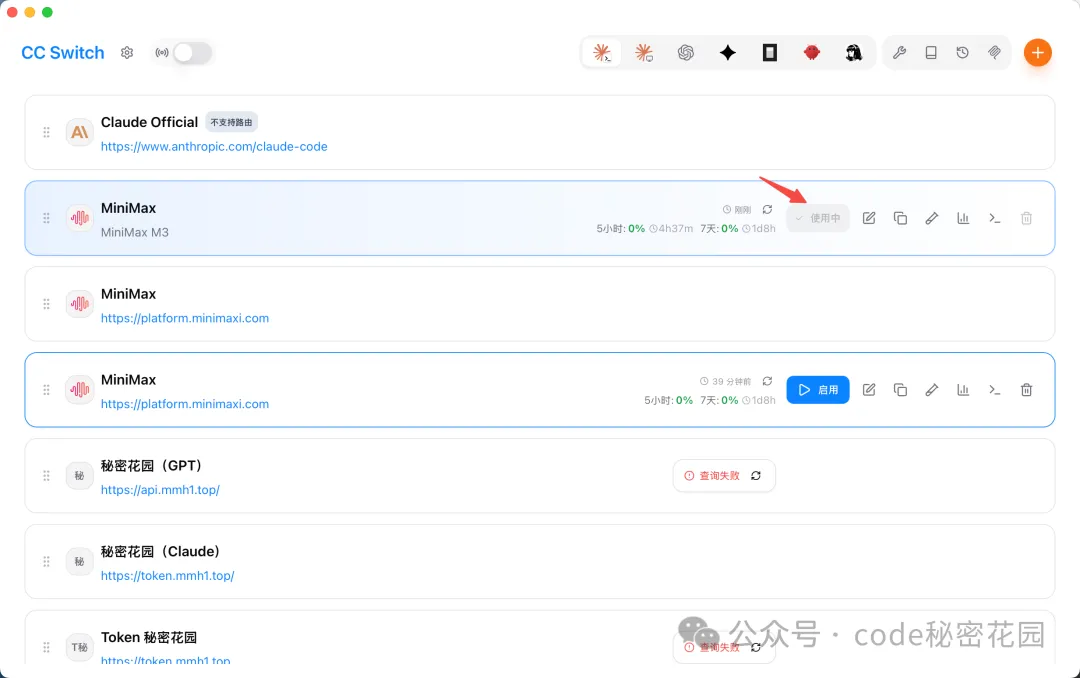Open the wrench tools panel
The height and width of the screenshot is (678, 1080).
click(900, 53)
